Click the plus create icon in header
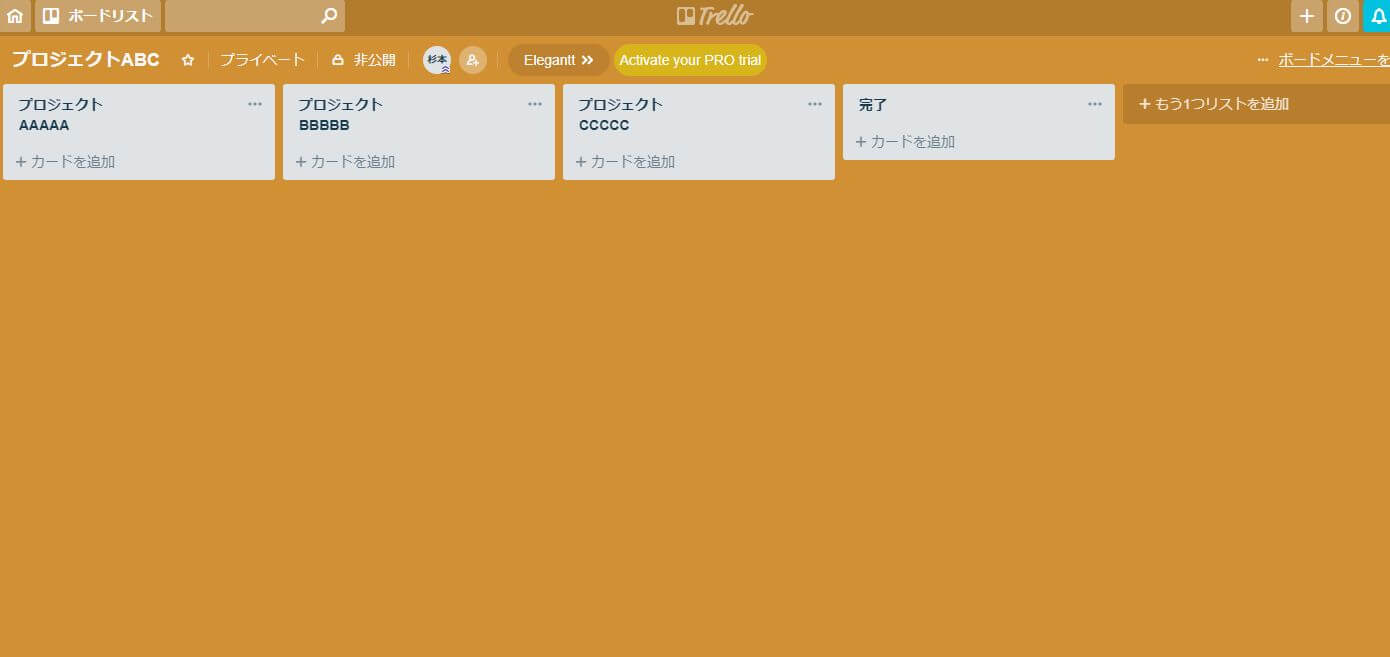This screenshot has width=1390, height=657. 1306,16
